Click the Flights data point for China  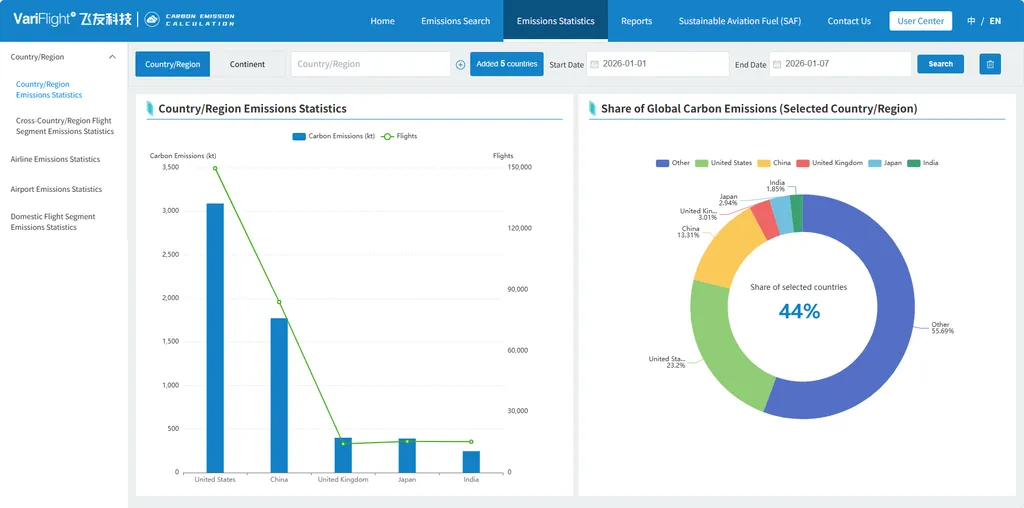pyautogui.click(x=279, y=302)
